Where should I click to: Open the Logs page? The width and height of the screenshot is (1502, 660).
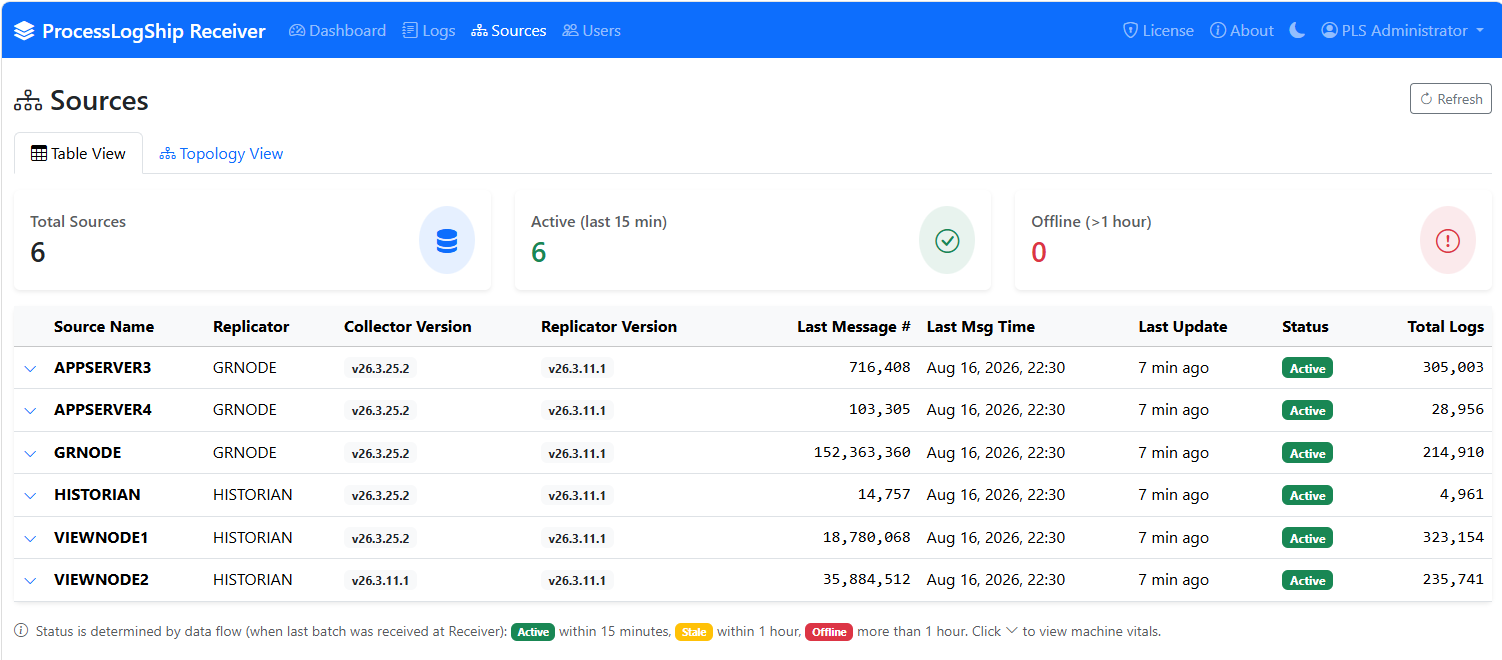(x=429, y=31)
